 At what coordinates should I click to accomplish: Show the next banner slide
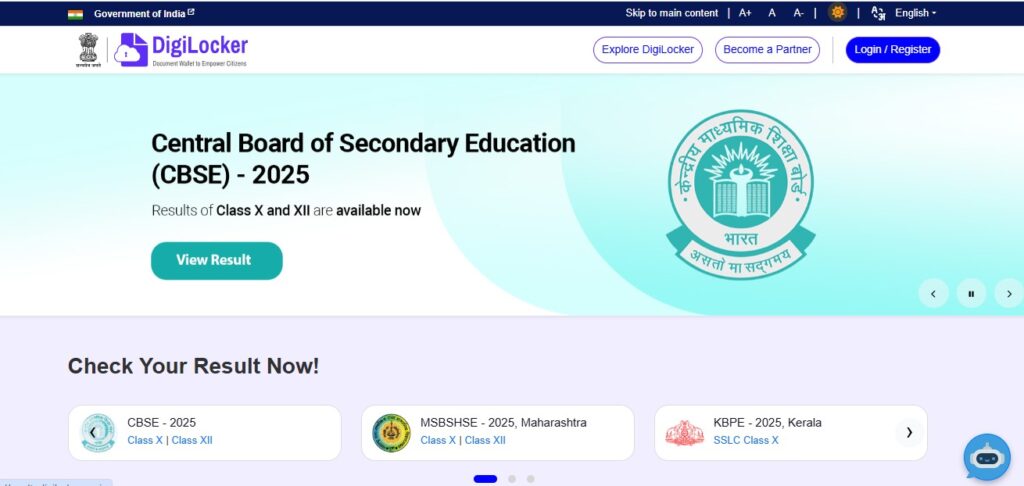click(x=1009, y=294)
